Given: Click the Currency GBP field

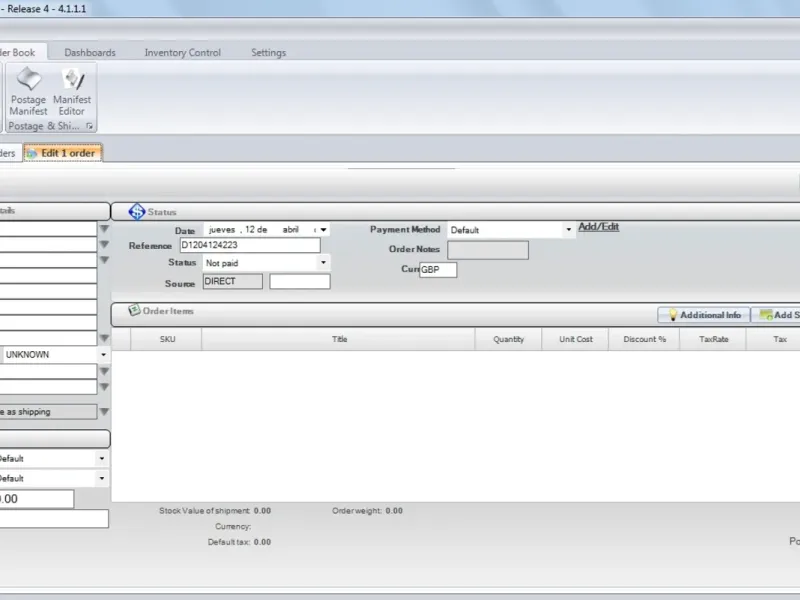Looking at the screenshot, I should (438, 269).
